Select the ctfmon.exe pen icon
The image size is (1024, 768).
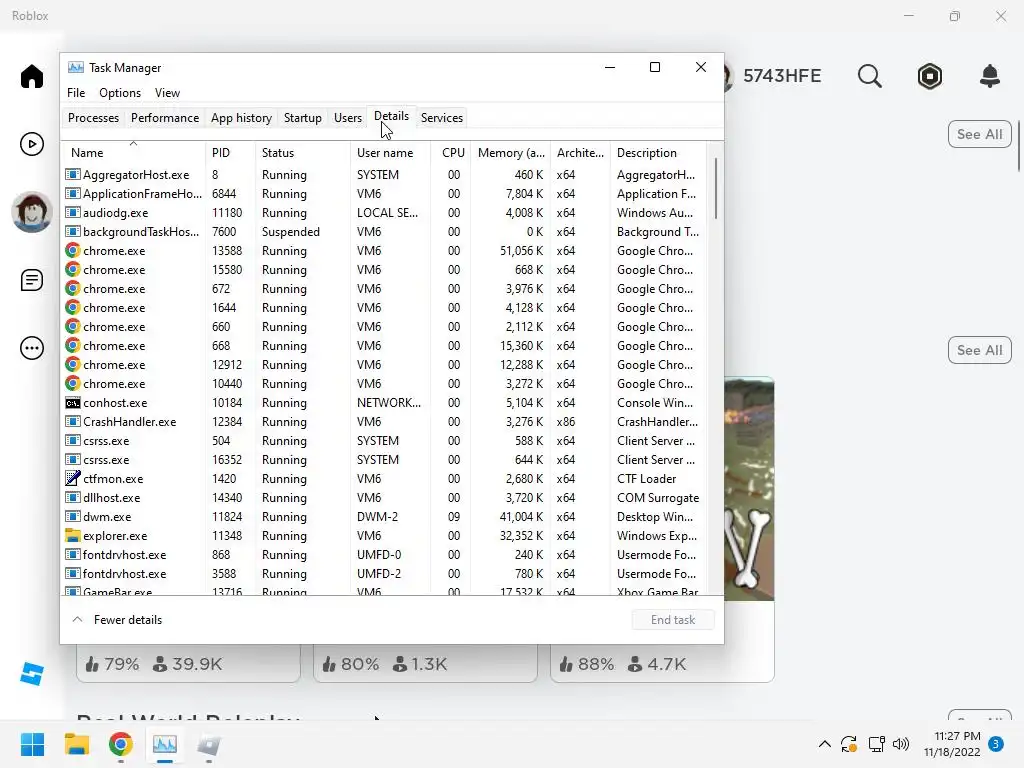tap(72, 479)
